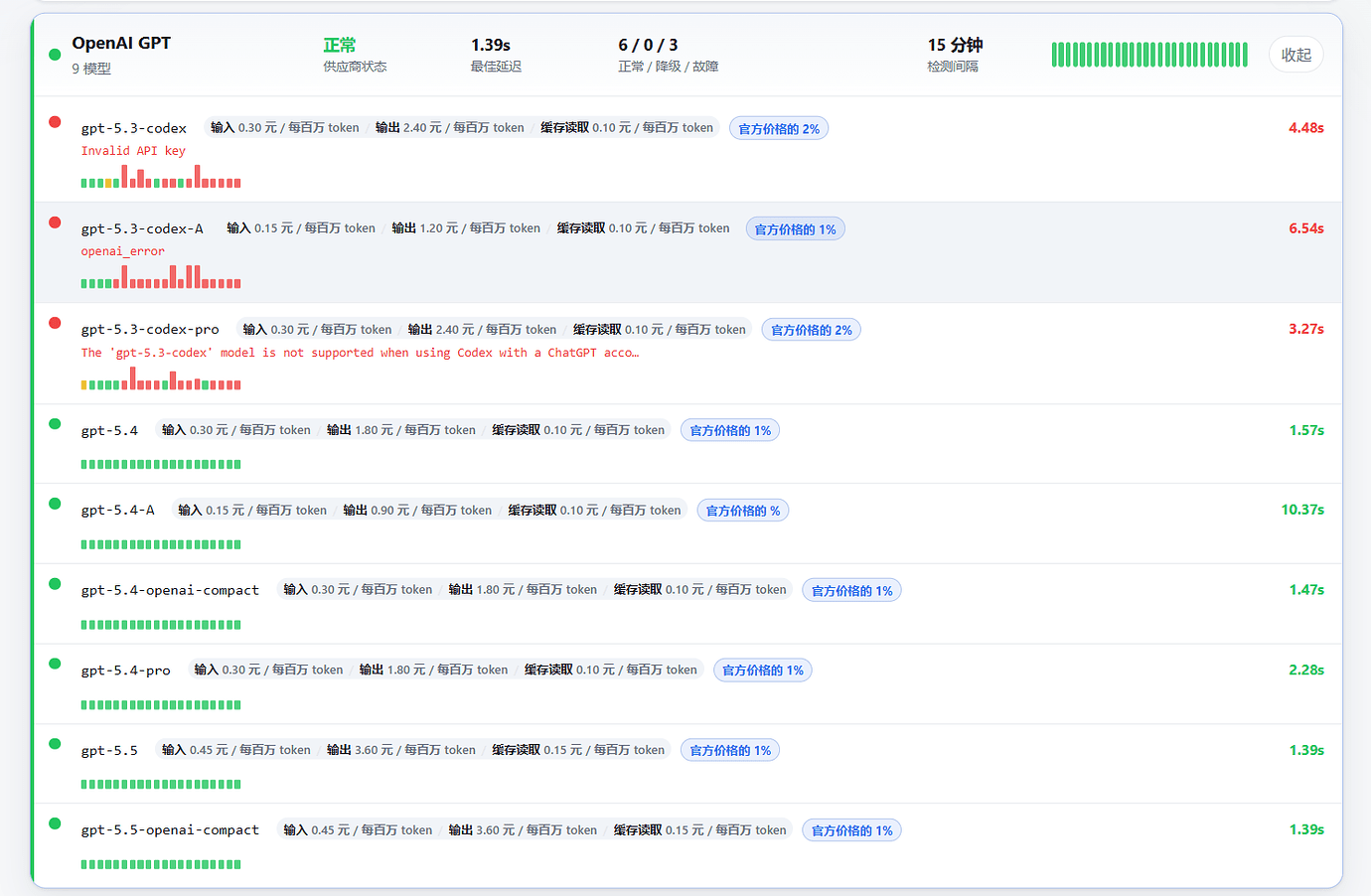The height and width of the screenshot is (896, 1371).
Task: Click the truncated 'not supported when using Codex' error
Action: tap(360, 353)
